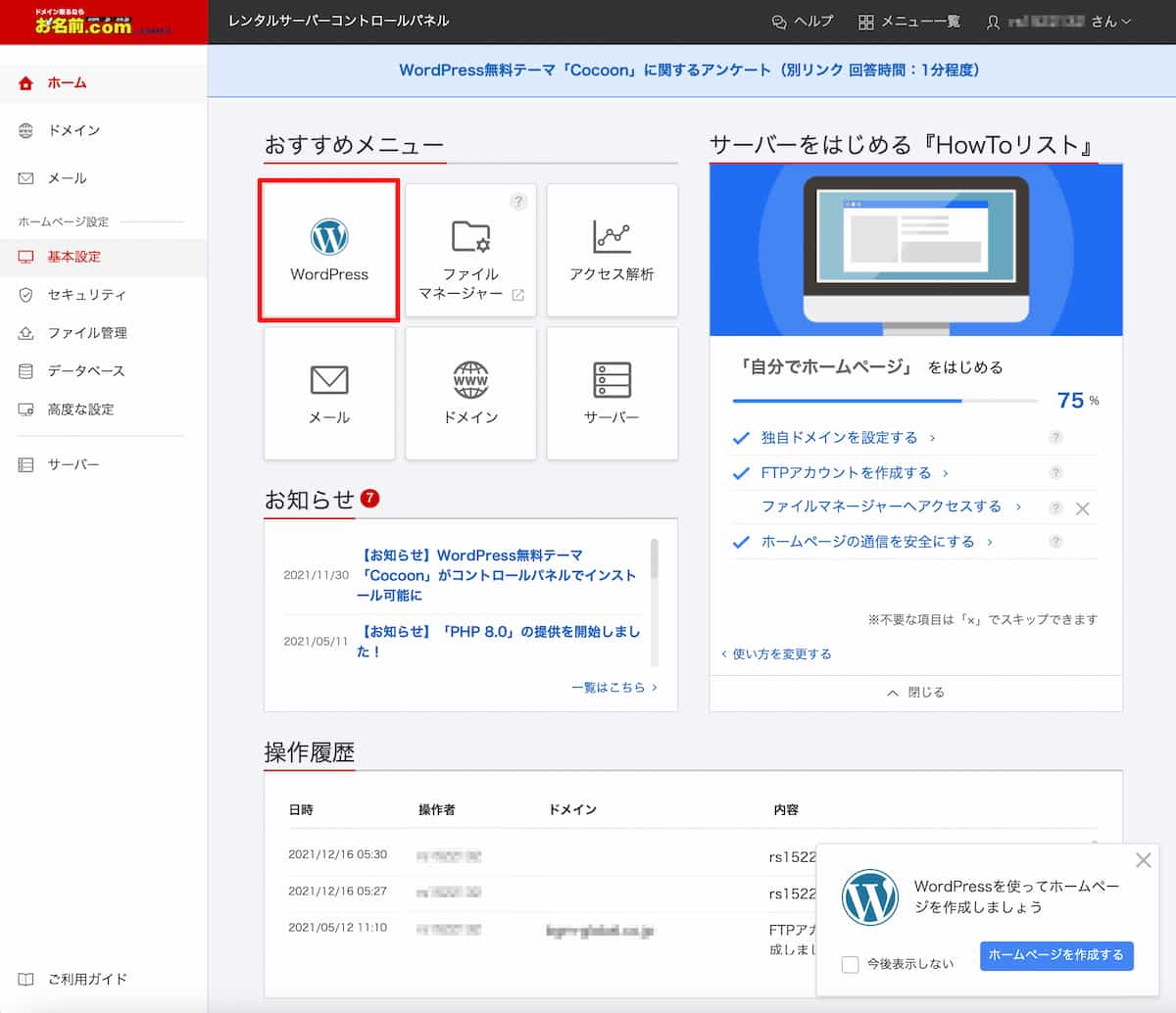Screen dimensions: 1176x1013
Task: Check the 今後表示しない checkbox
Action: (x=851, y=964)
